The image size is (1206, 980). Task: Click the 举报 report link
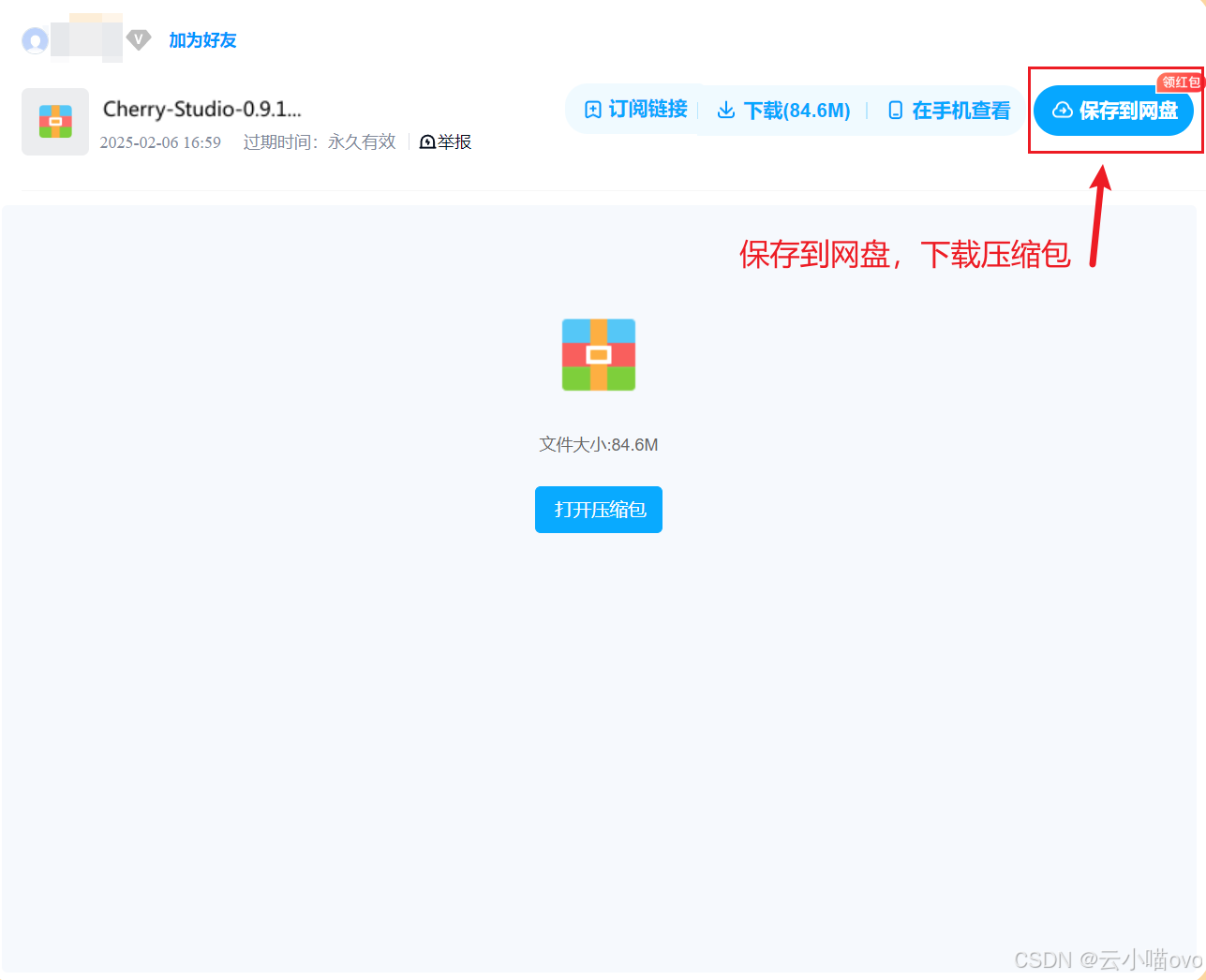[x=446, y=142]
